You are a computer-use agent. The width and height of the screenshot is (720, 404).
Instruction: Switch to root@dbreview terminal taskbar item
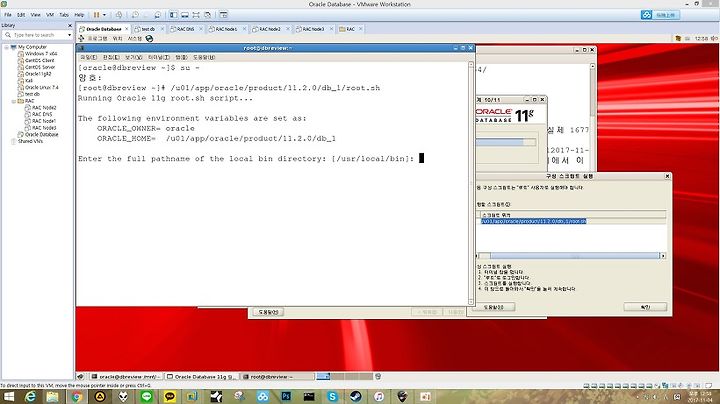[276, 376]
